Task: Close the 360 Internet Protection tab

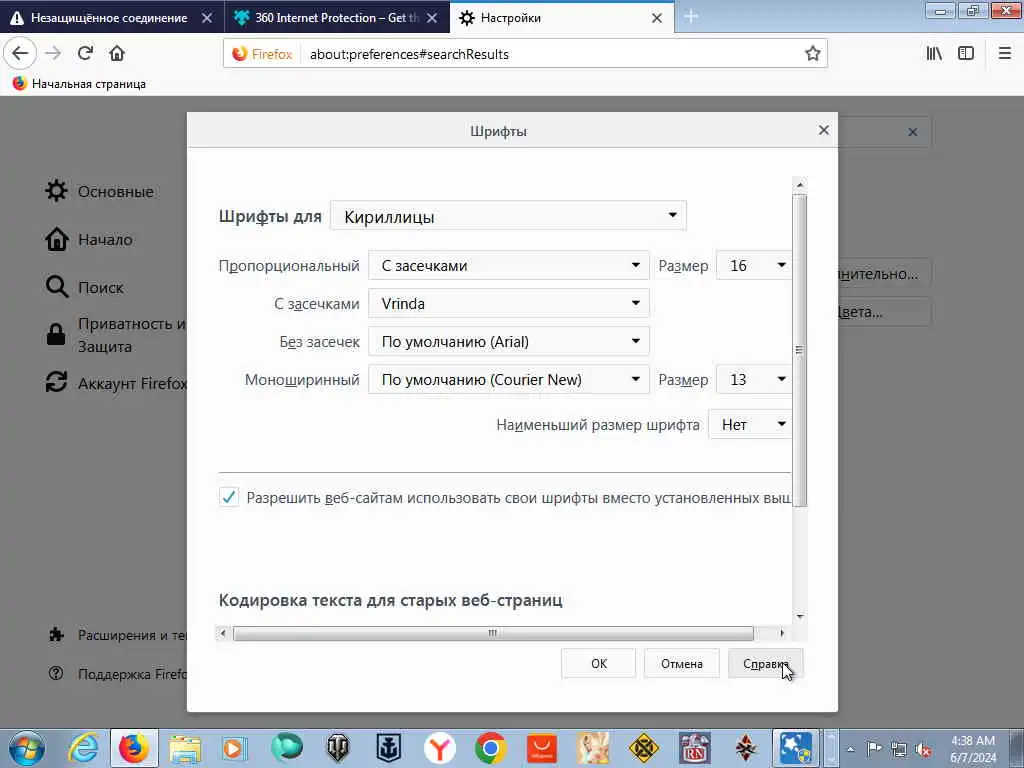Action: 432,18
